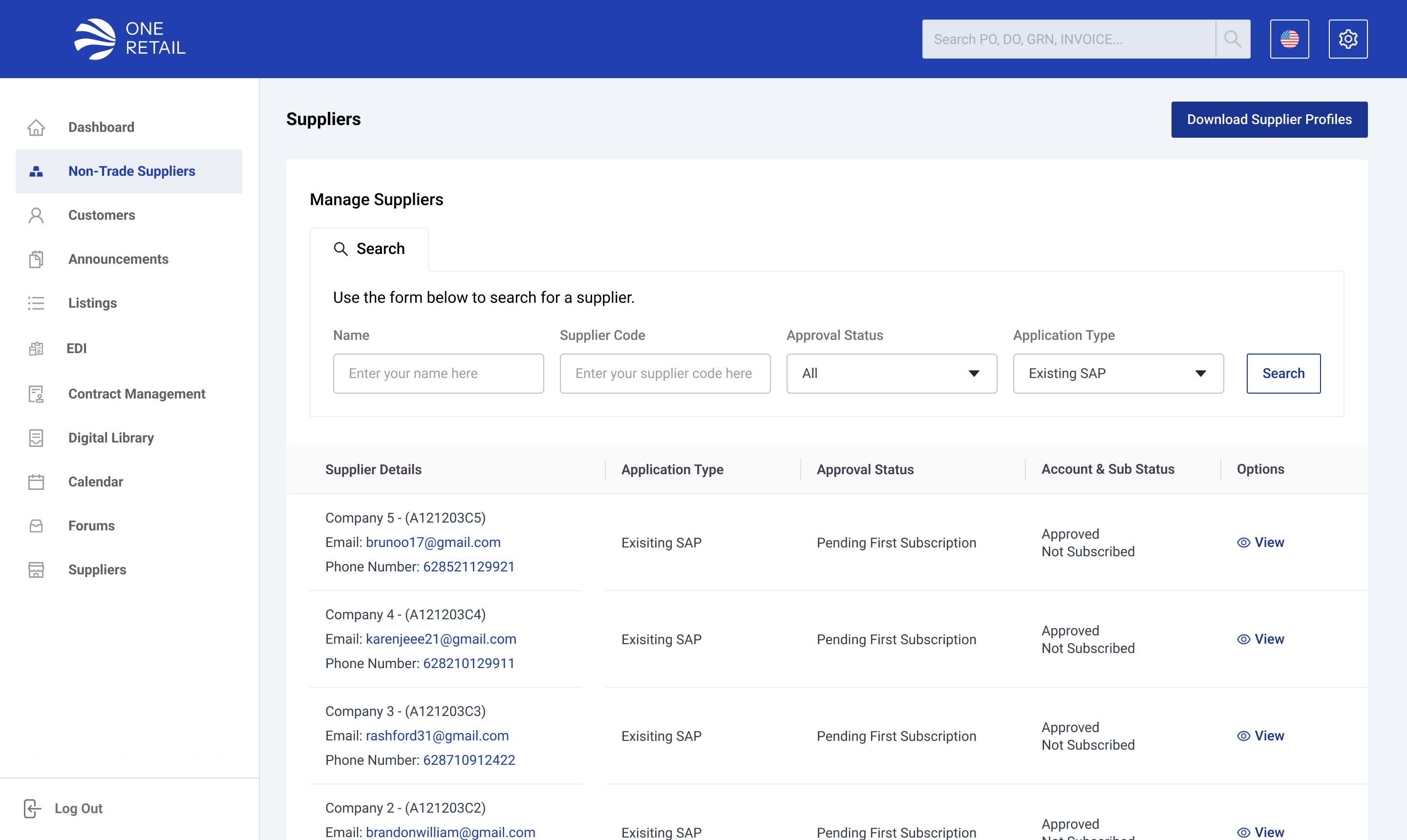Select Non-Trade Suppliers in the sidebar
This screenshot has width=1407, height=840.
coord(131,171)
